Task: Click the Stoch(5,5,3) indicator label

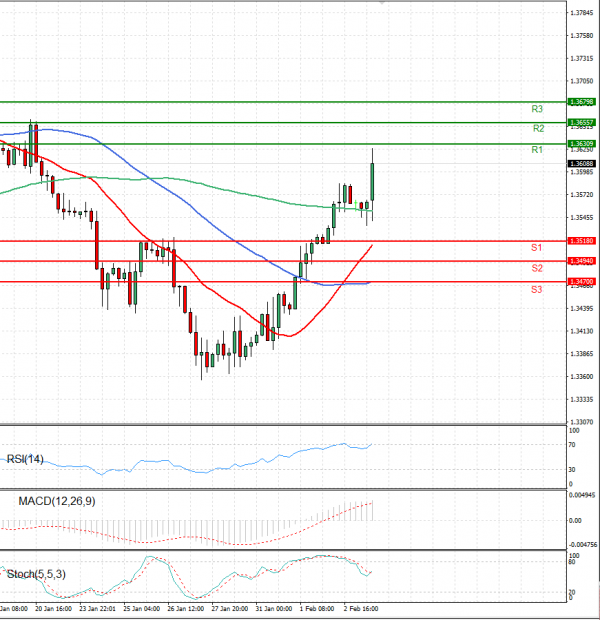Action: pos(35,574)
